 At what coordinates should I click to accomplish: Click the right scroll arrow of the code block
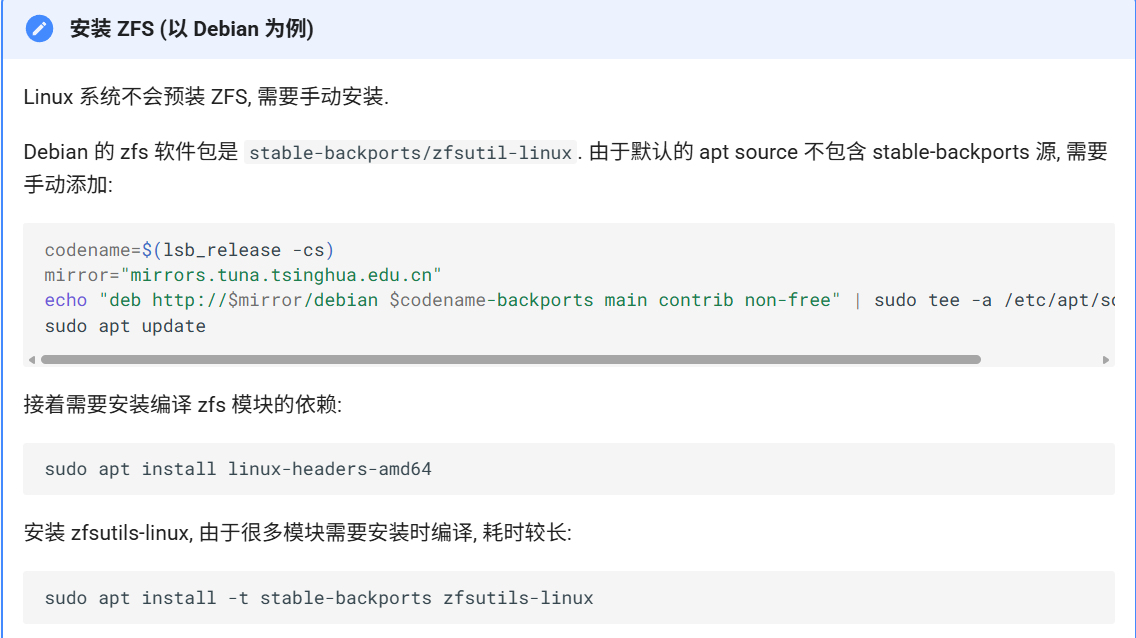pyautogui.click(x=1106, y=360)
